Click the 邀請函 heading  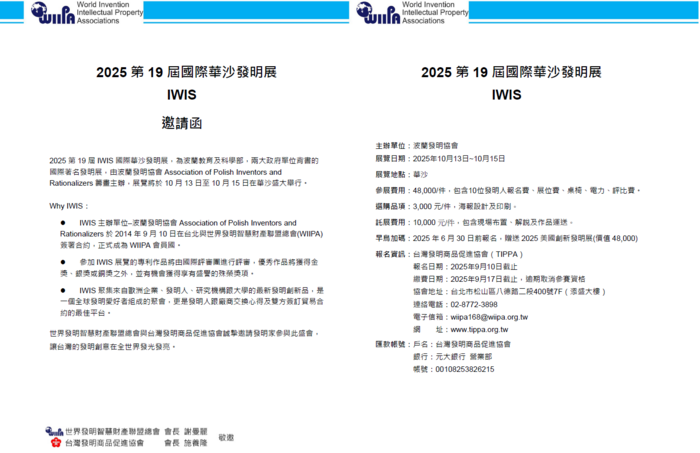182,123
